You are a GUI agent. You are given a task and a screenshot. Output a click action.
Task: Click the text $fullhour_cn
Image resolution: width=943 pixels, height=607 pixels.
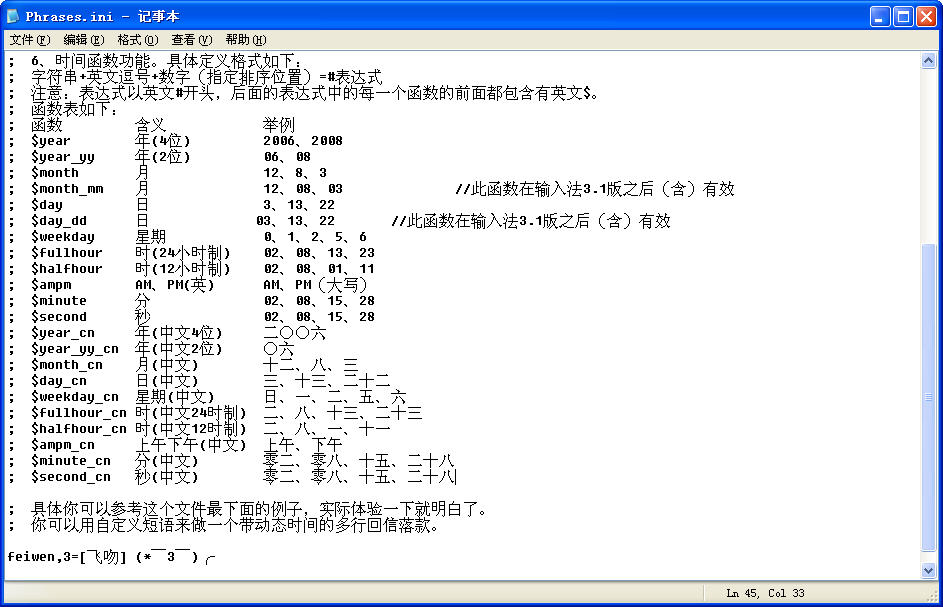[x=79, y=413]
